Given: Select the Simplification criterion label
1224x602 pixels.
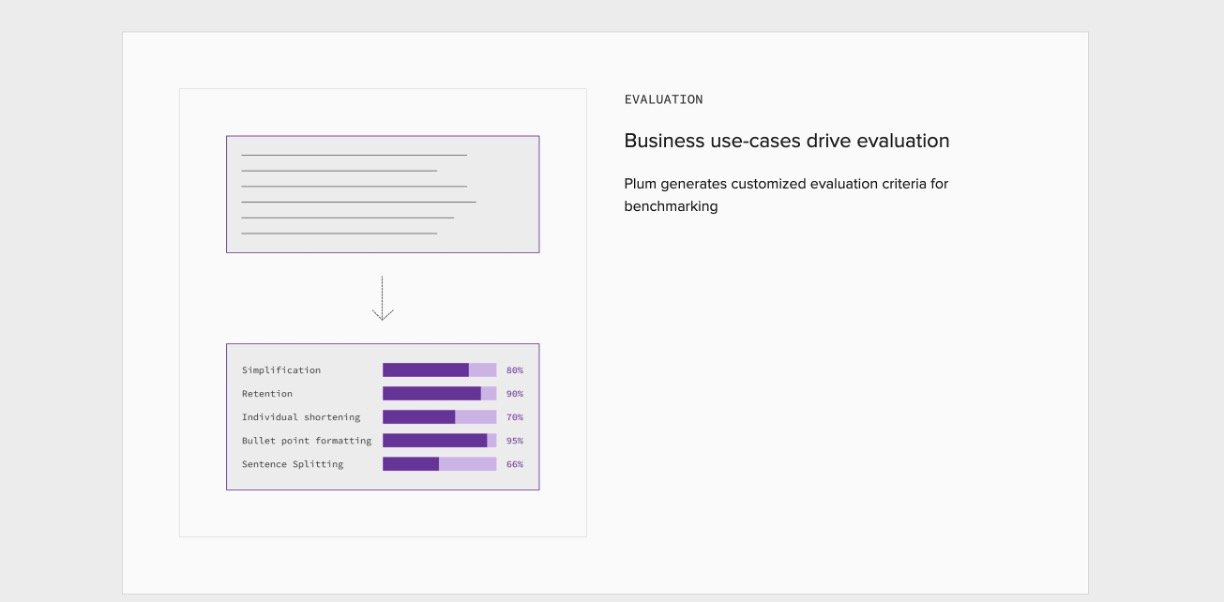Looking at the screenshot, I should (x=281, y=370).
